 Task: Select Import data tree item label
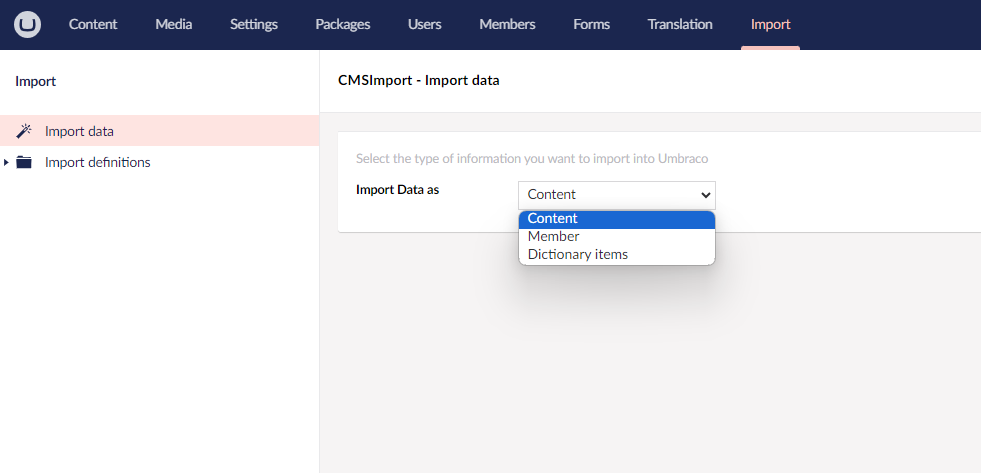point(79,131)
